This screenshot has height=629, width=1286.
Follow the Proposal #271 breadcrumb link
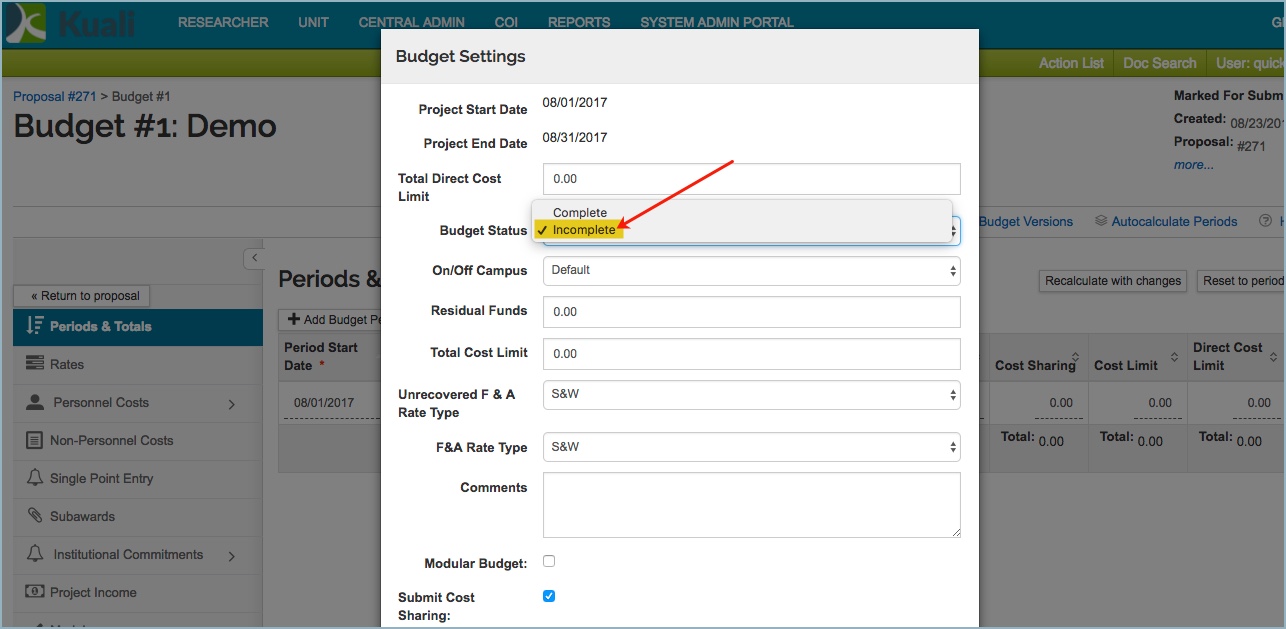pos(55,97)
